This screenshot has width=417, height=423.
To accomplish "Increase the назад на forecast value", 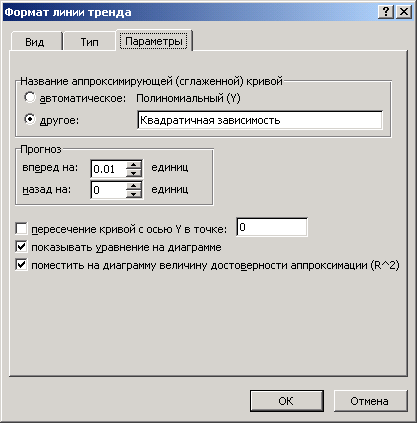I will [x=134, y=186].
